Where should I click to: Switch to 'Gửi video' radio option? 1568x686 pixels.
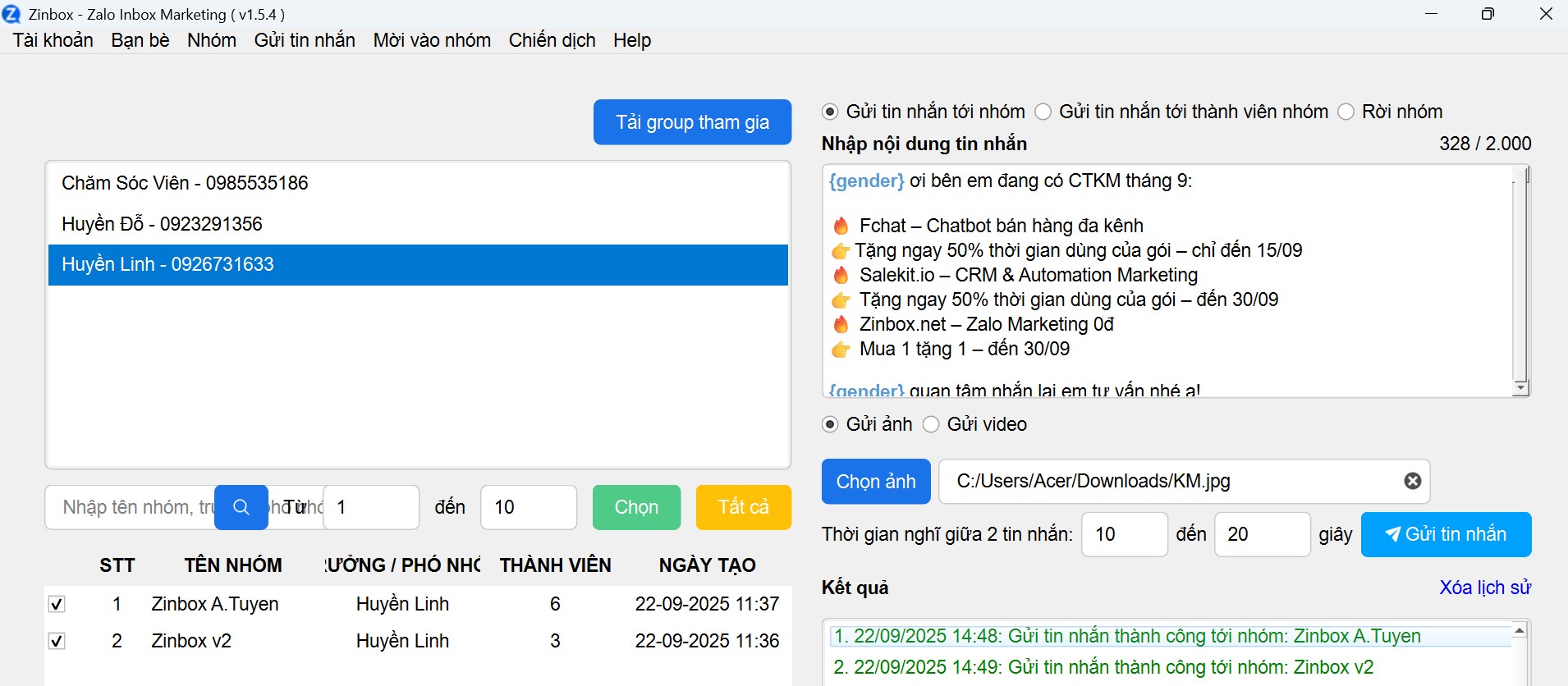[x=931, y=424]
